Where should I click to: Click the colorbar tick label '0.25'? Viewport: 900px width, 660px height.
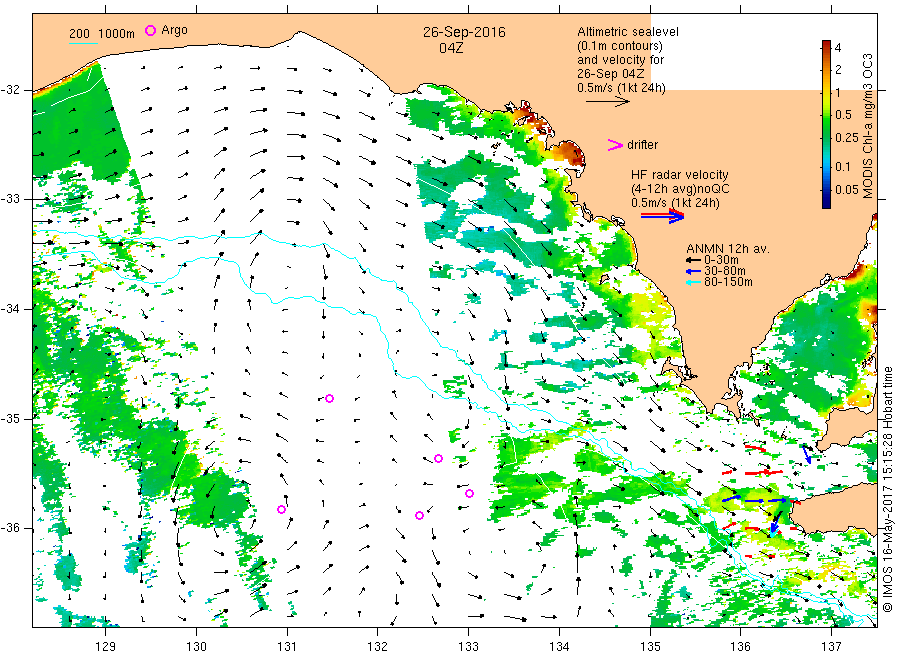[847, 138]
